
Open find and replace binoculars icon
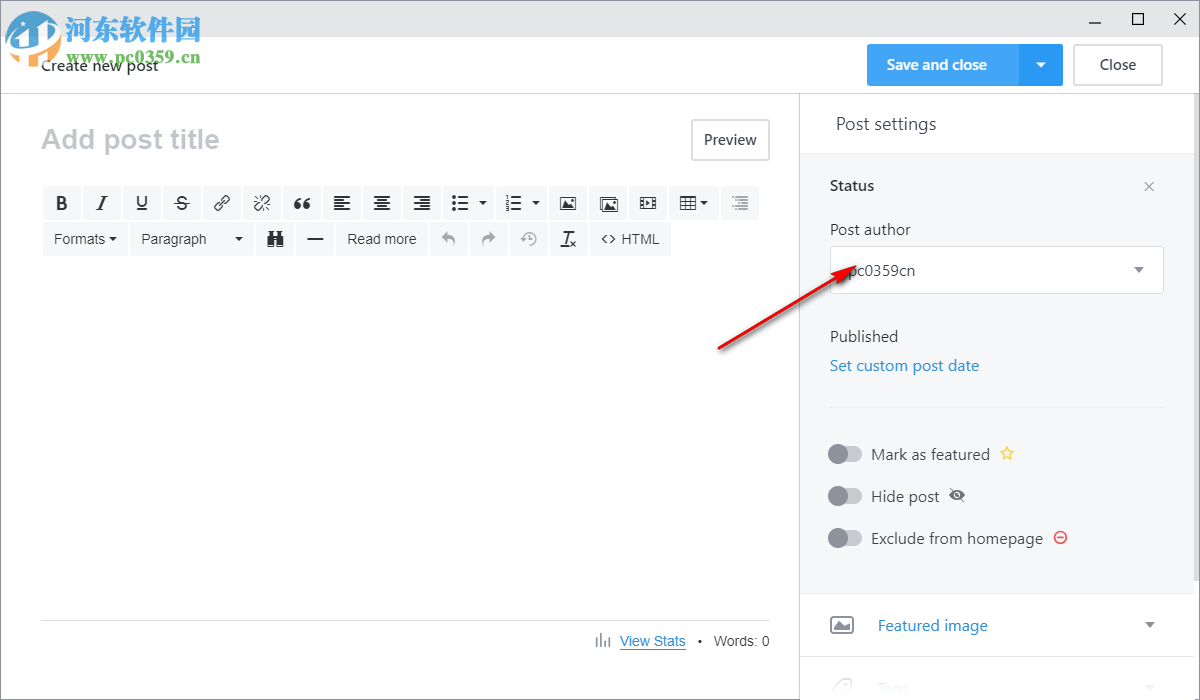pyautogui.click(x=275, y=239)
